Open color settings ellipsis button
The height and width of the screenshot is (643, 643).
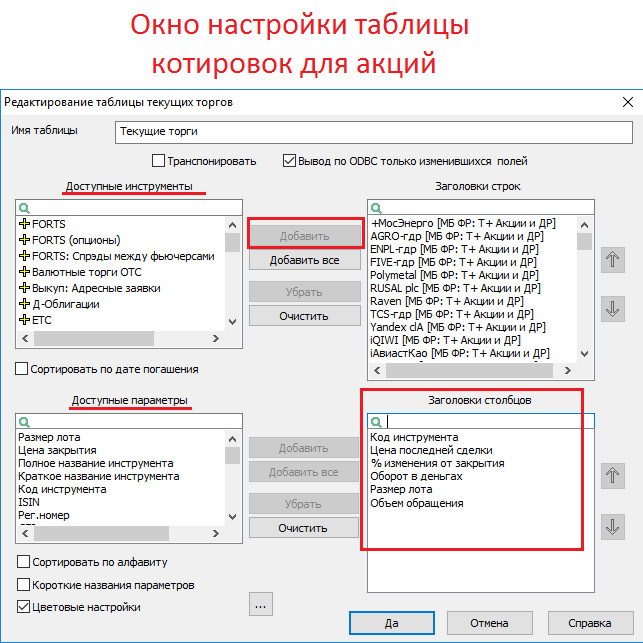tap(260, 604)
